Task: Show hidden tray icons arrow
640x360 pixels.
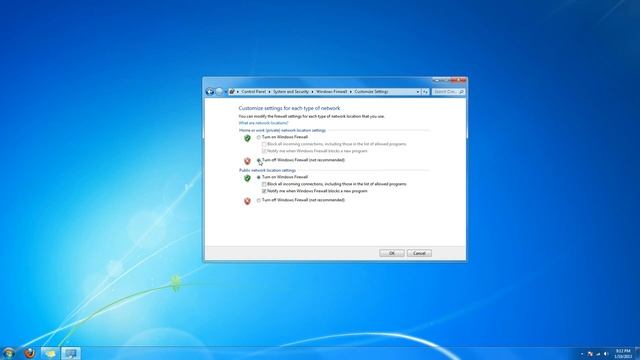Action: [x=582, y=354]
